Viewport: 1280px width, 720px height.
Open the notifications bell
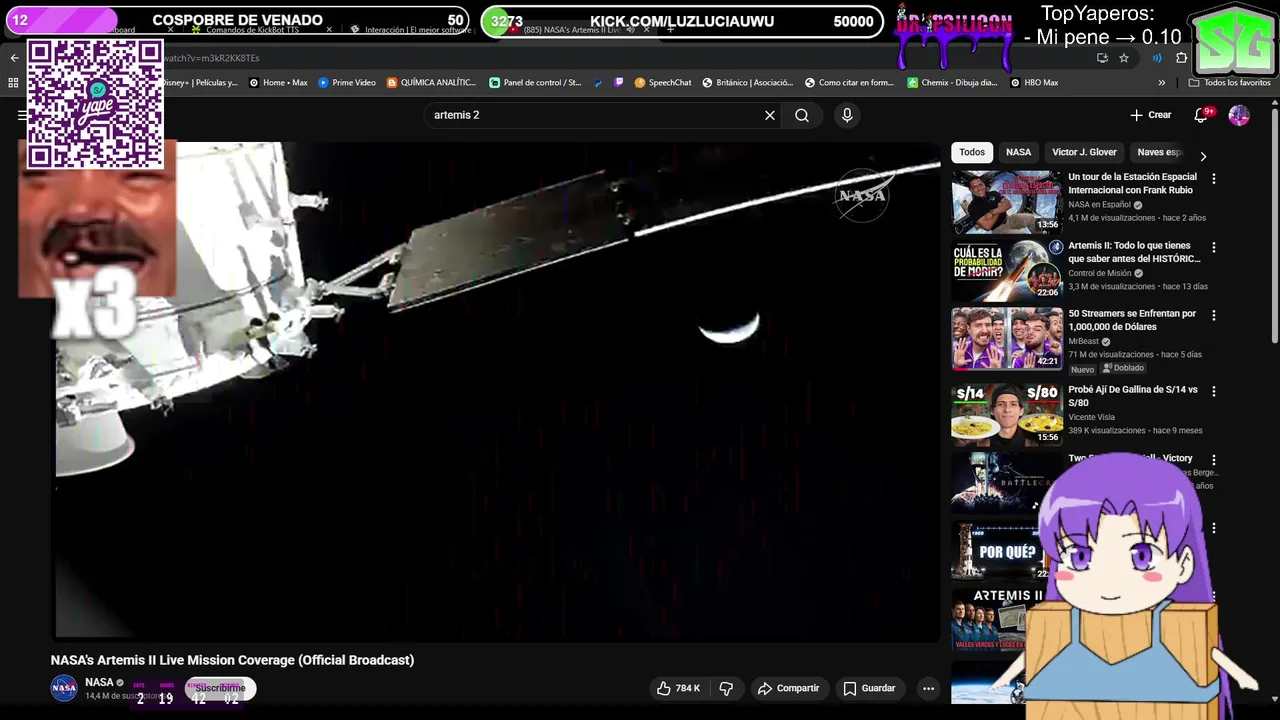1201,115
